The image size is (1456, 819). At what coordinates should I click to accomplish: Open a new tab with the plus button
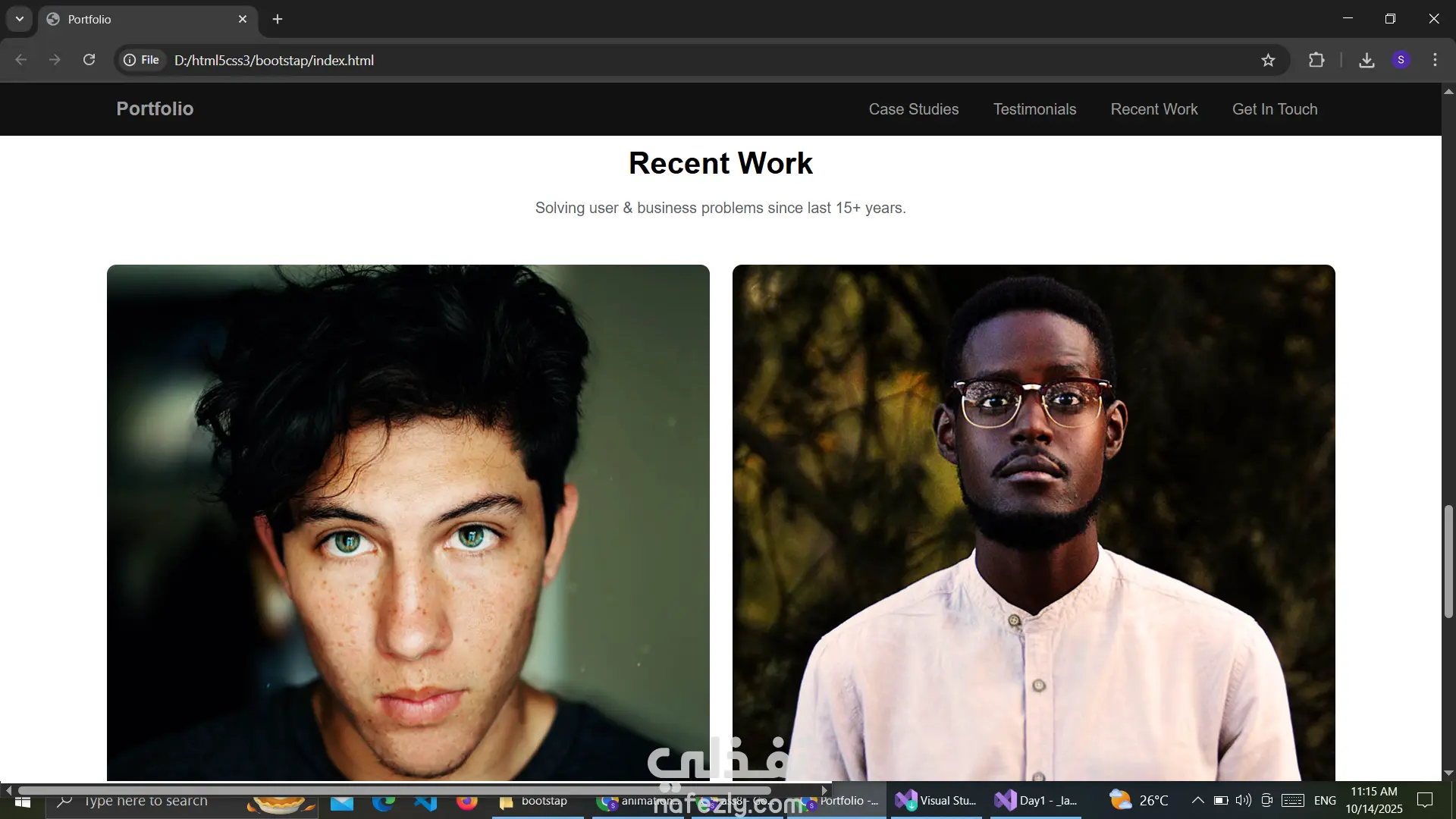(278, 19)
